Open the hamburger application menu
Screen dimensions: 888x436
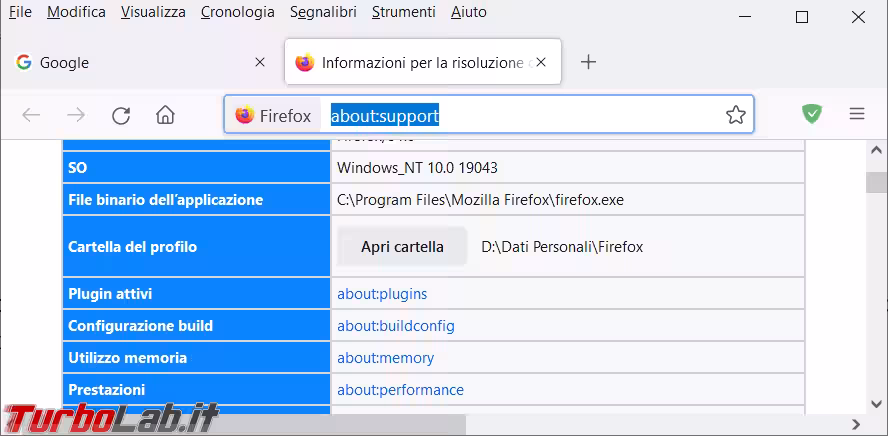click(x=857, y=114)
